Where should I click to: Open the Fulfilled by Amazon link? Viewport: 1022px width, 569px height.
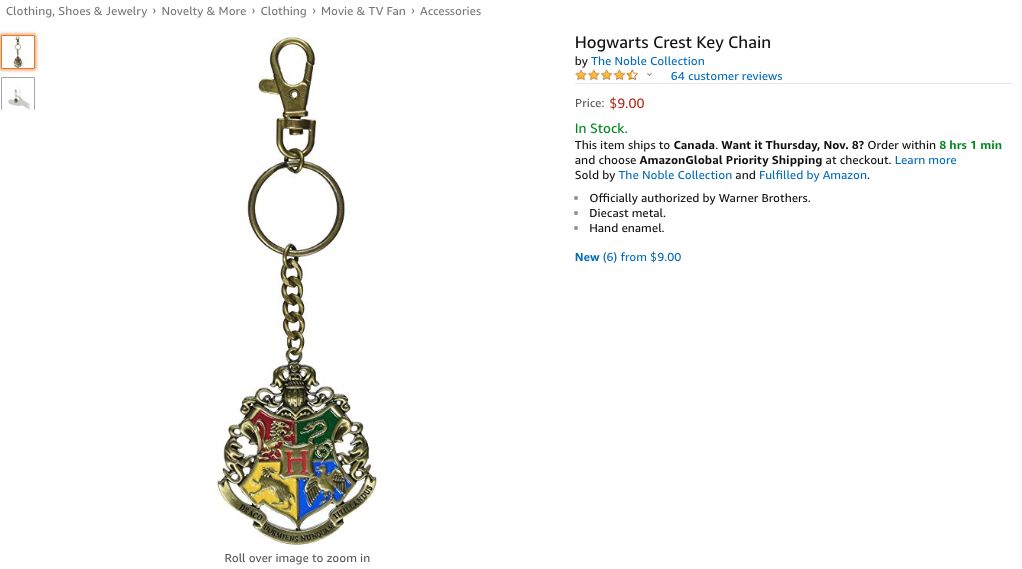point(813,175)
